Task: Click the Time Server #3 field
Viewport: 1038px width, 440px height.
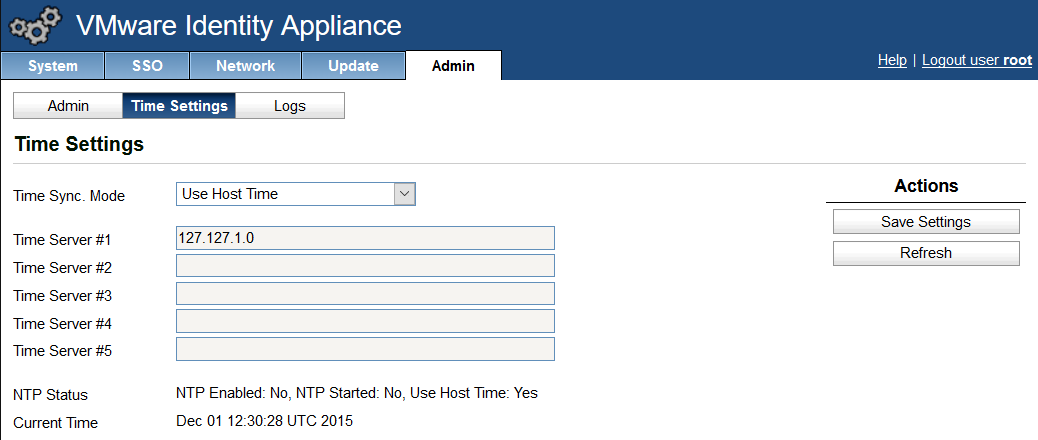Action: pyautogui.click(x=365, y=294)
